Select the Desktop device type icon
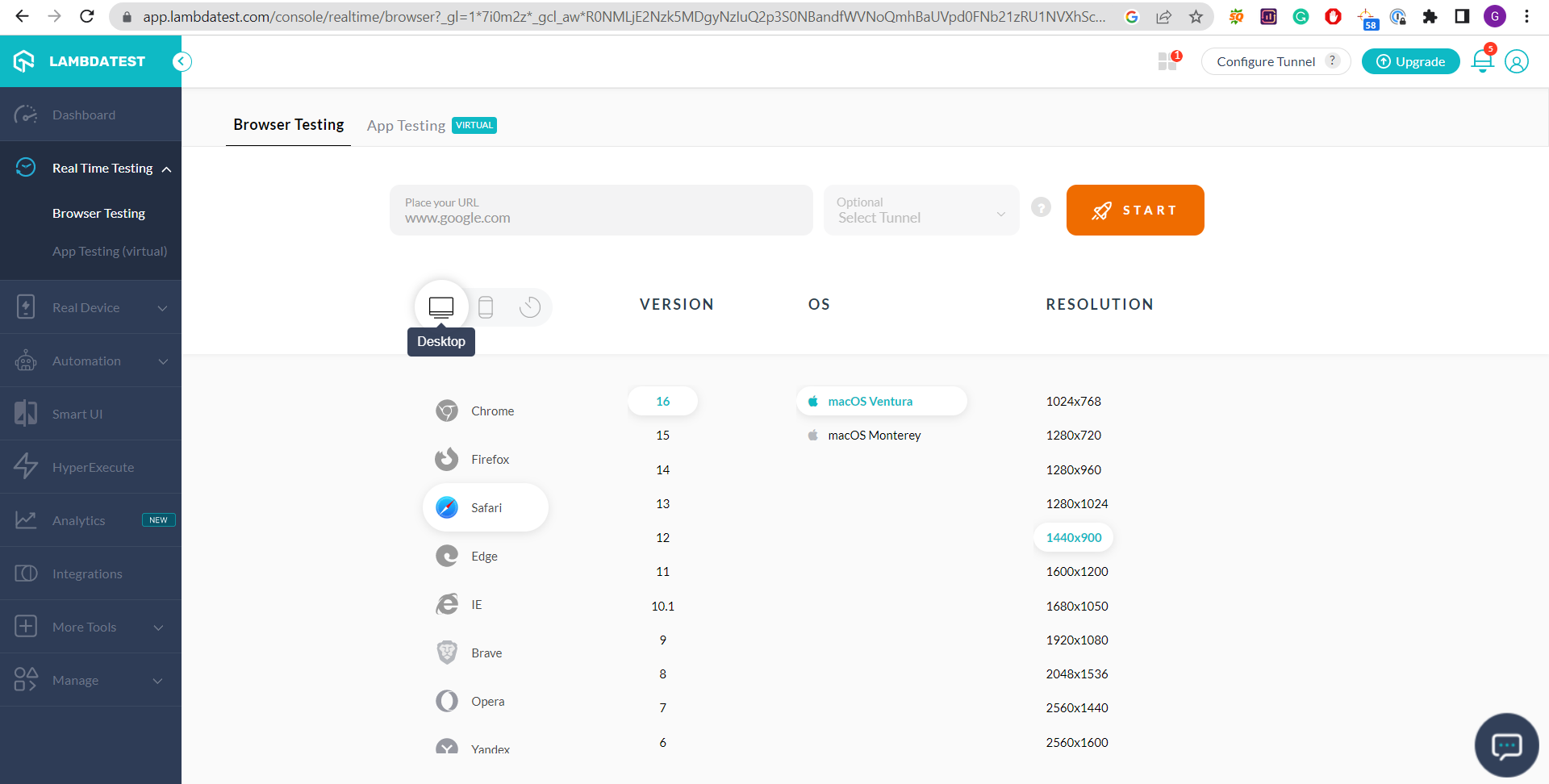This screenshot has height=784, width=1549. tap(441, 307)
